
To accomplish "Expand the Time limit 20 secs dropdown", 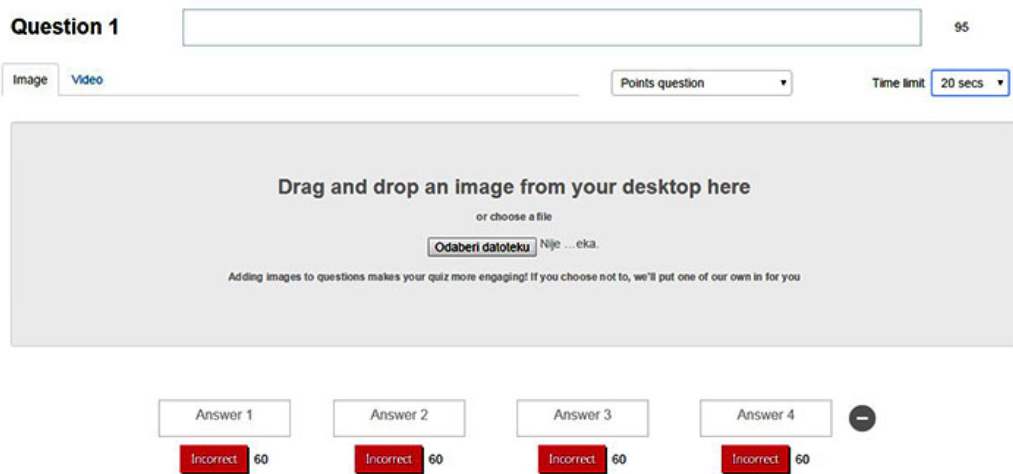I will click(970, 83).
